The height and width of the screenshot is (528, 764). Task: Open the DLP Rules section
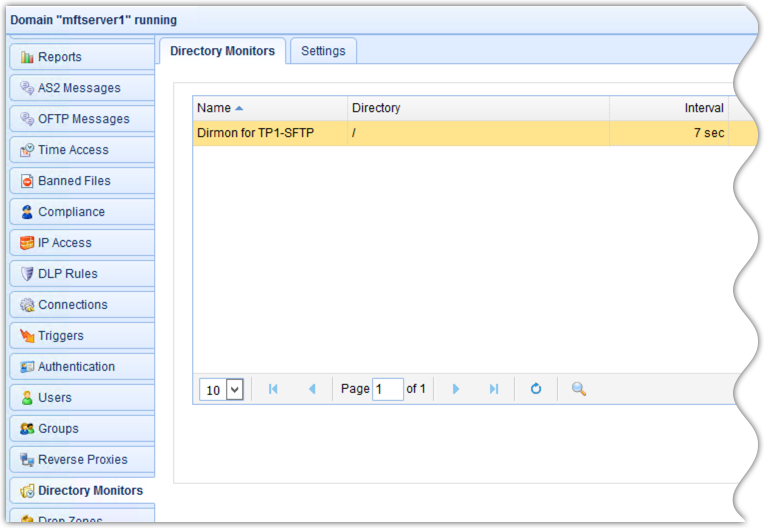67,274
